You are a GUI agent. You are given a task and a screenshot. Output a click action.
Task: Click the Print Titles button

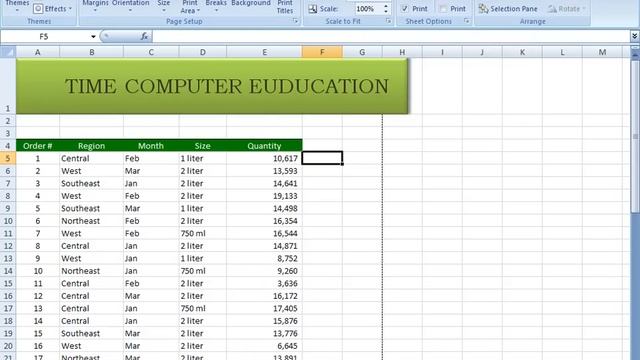pos(285,7)
